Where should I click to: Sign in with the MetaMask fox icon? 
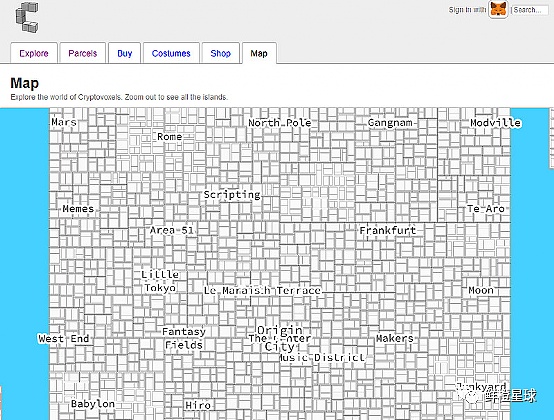point(498,9)
